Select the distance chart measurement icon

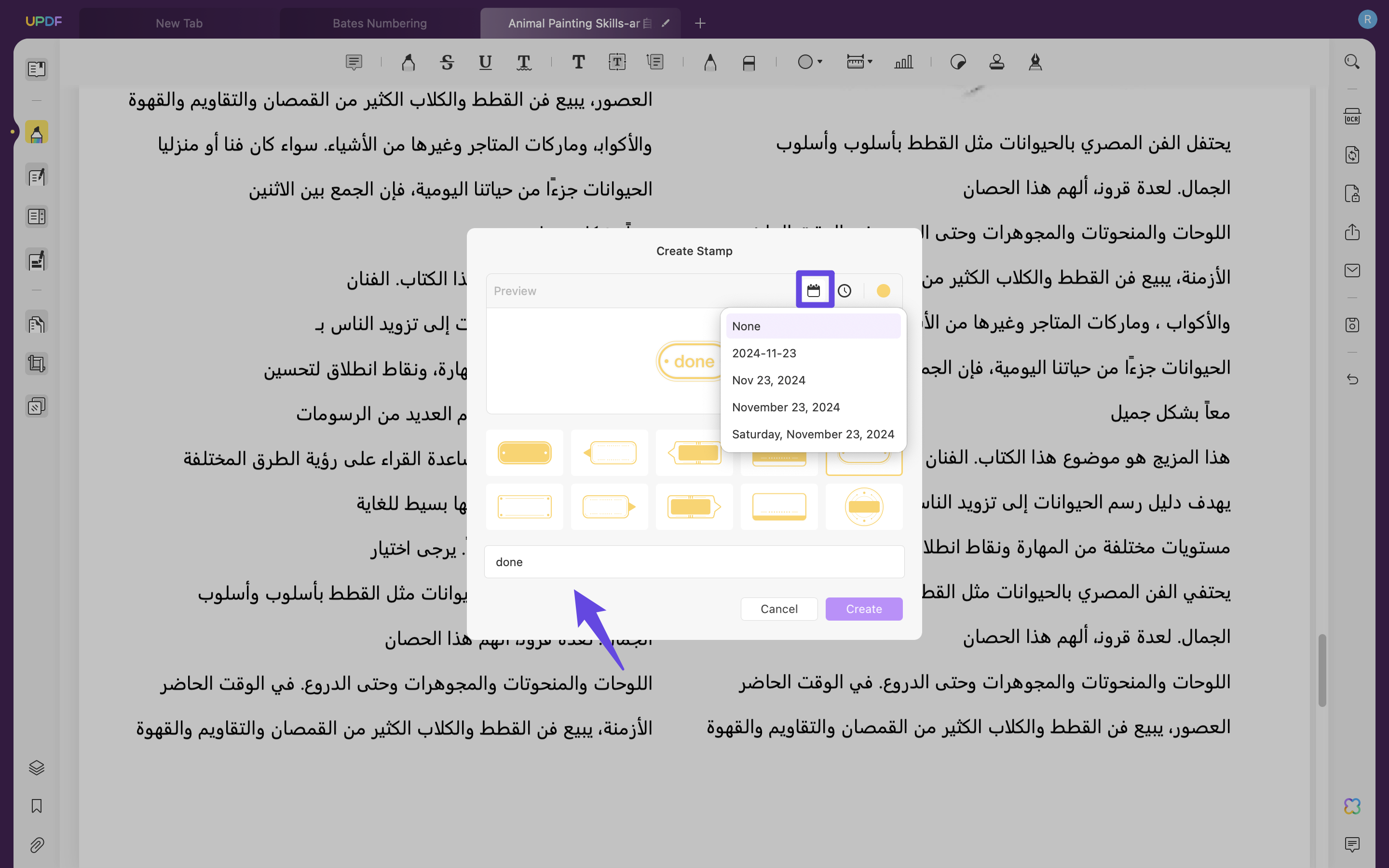tap(903, 62)
